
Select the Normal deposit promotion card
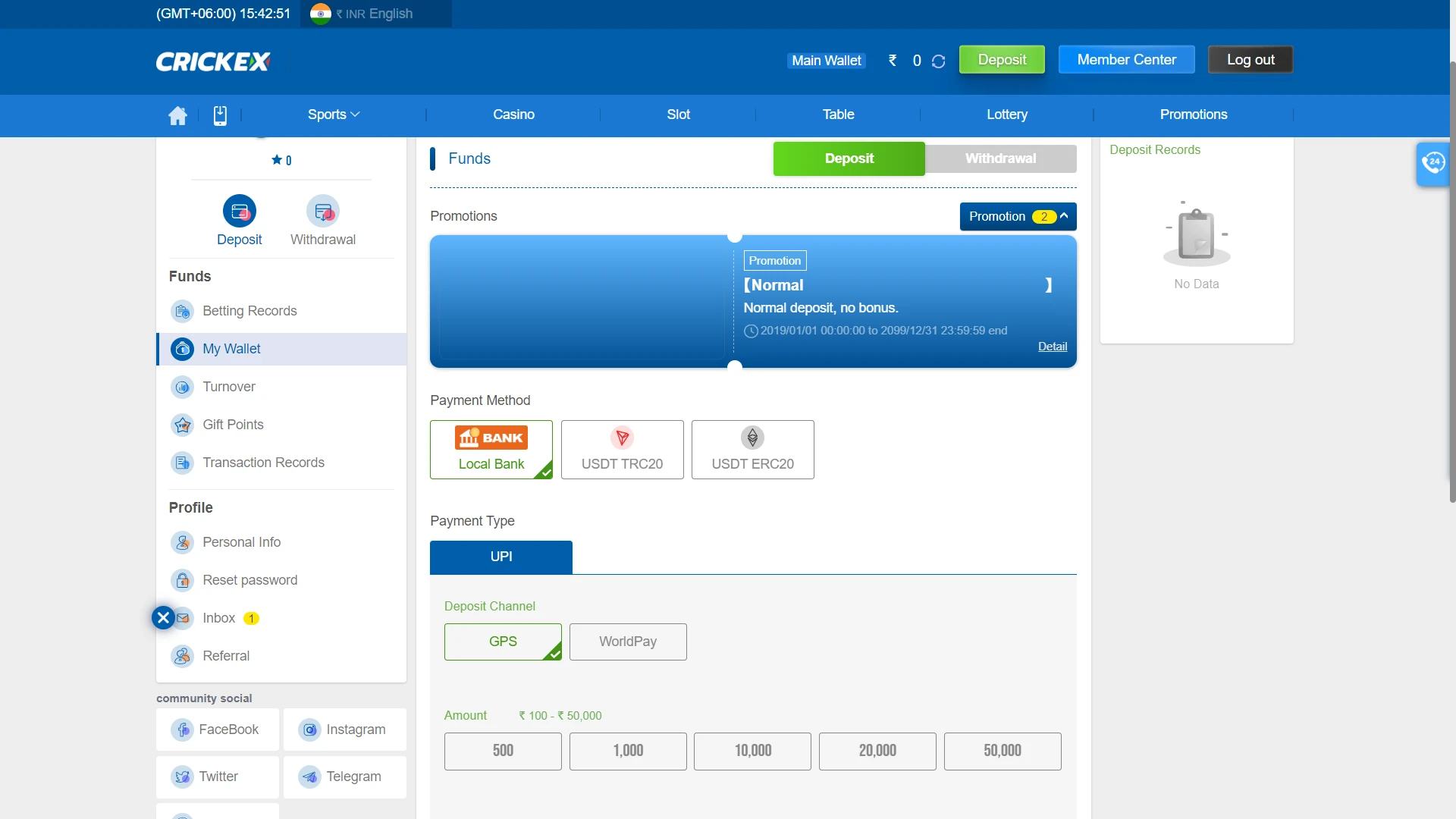pos(753,302)
